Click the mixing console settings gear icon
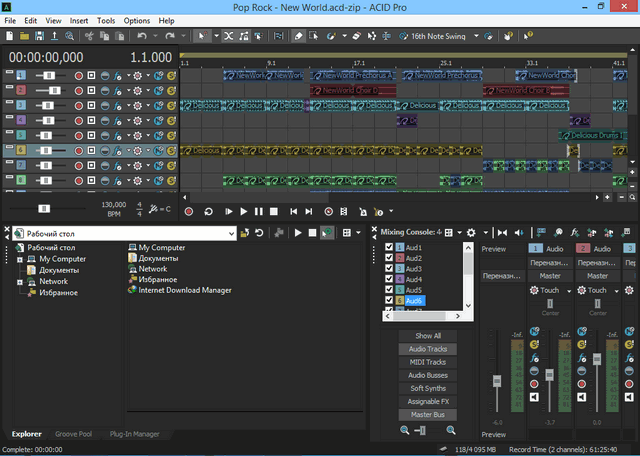 pos(471,232)
